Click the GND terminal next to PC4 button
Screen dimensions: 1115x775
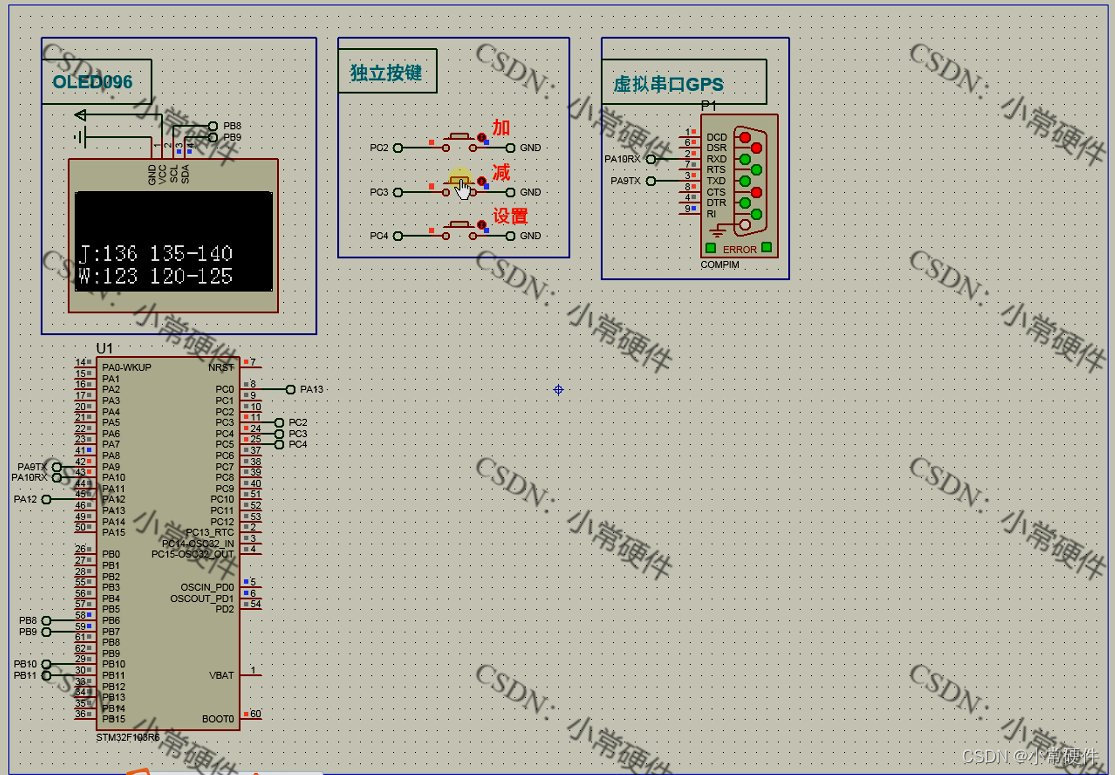(x=512, y=235)
